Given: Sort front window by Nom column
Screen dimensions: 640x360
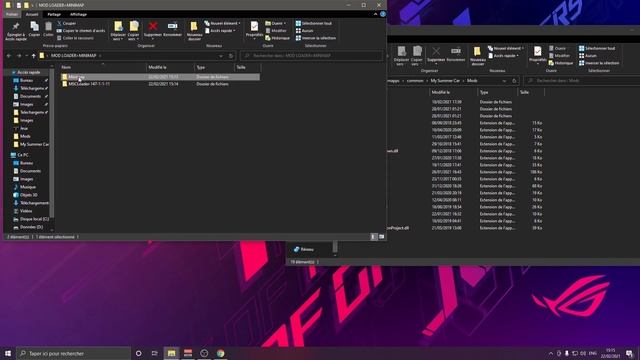Looking at the screenshot, I should point(102,67).
